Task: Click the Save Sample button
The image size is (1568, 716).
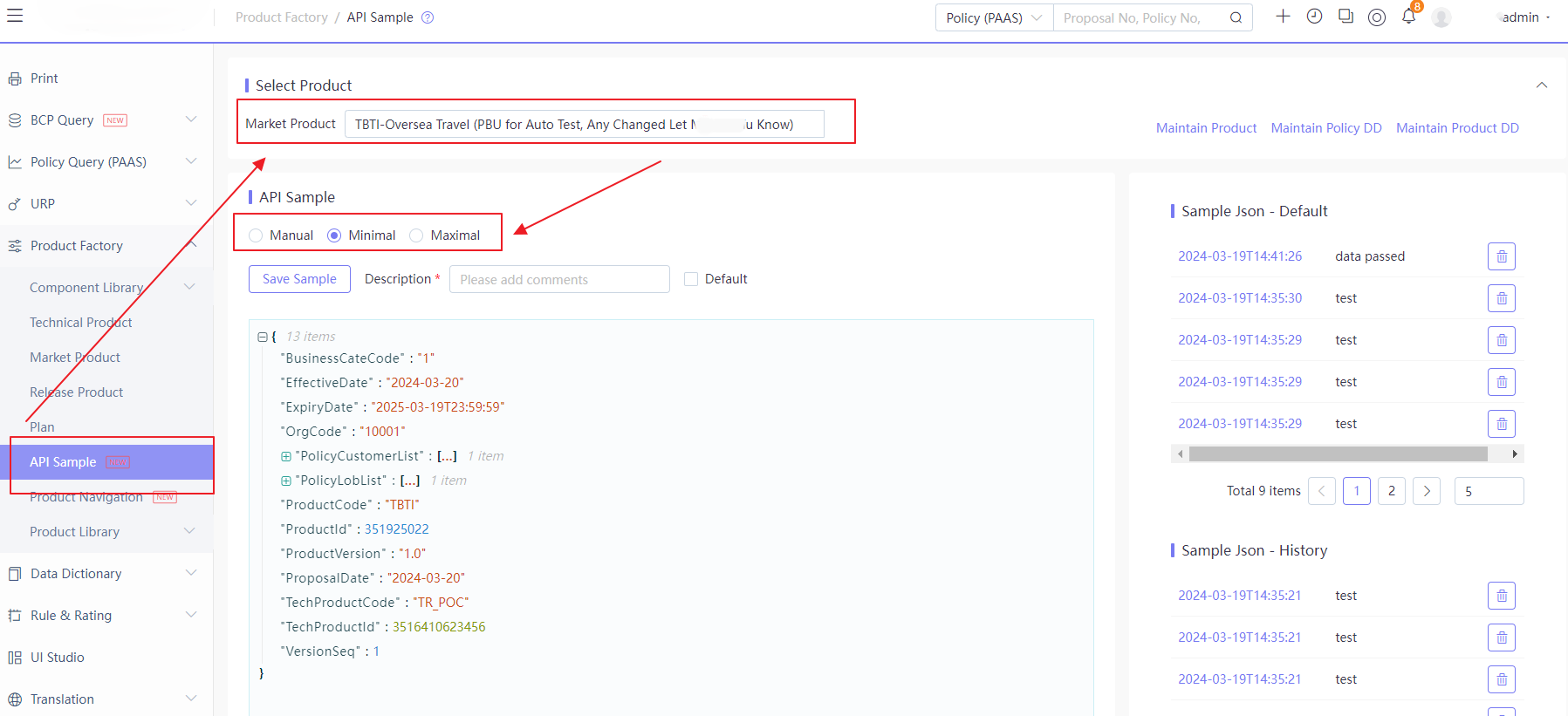Action: [299, 279]
